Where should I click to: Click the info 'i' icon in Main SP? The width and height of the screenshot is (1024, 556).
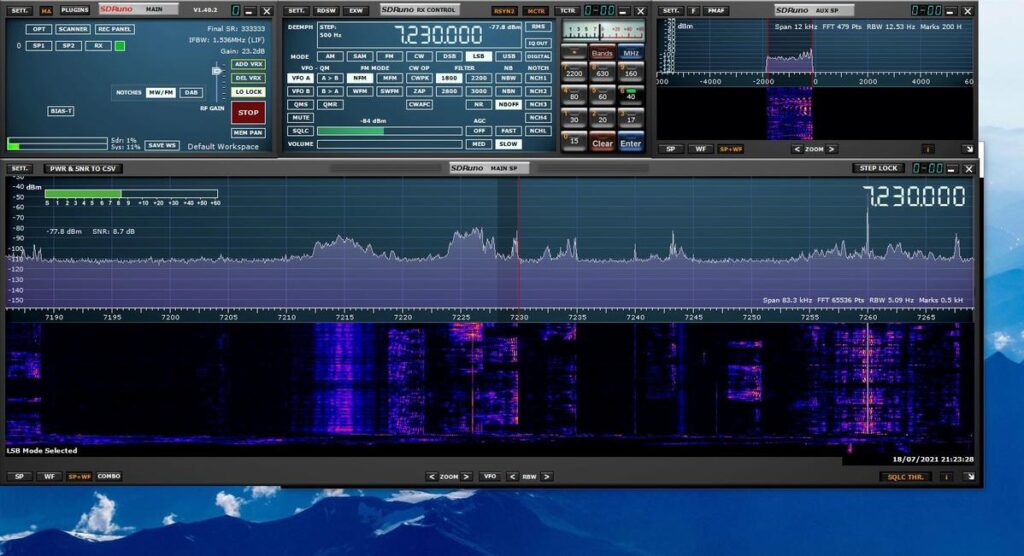point(946,476)
